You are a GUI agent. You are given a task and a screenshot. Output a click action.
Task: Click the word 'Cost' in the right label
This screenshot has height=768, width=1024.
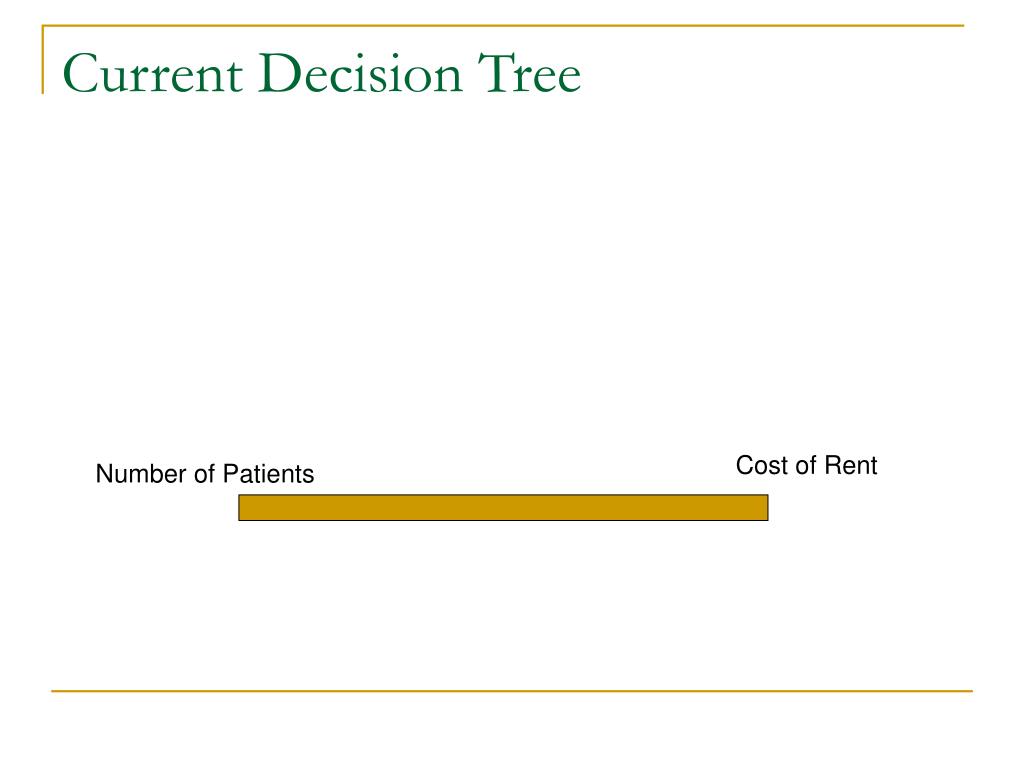[762, 466]
